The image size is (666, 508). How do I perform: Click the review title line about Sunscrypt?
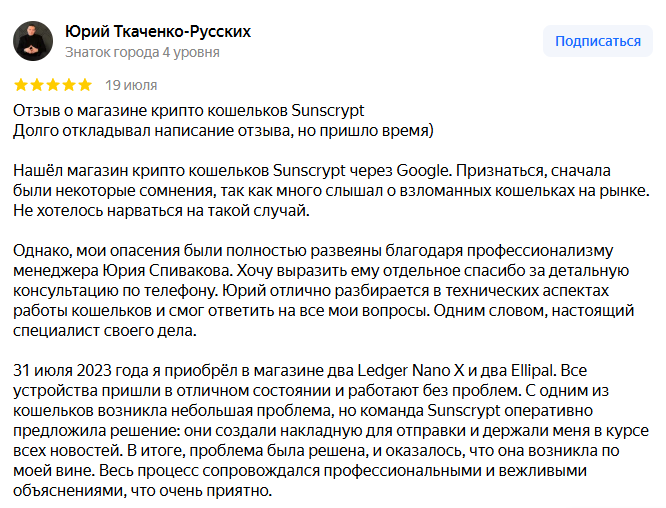point(189,109)
